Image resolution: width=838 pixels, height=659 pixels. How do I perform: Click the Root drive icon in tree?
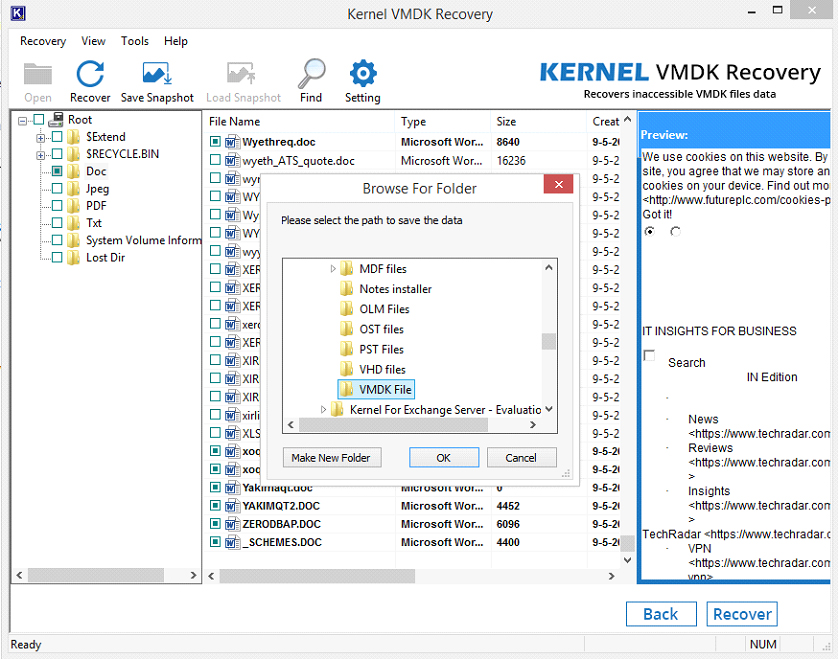56,119
